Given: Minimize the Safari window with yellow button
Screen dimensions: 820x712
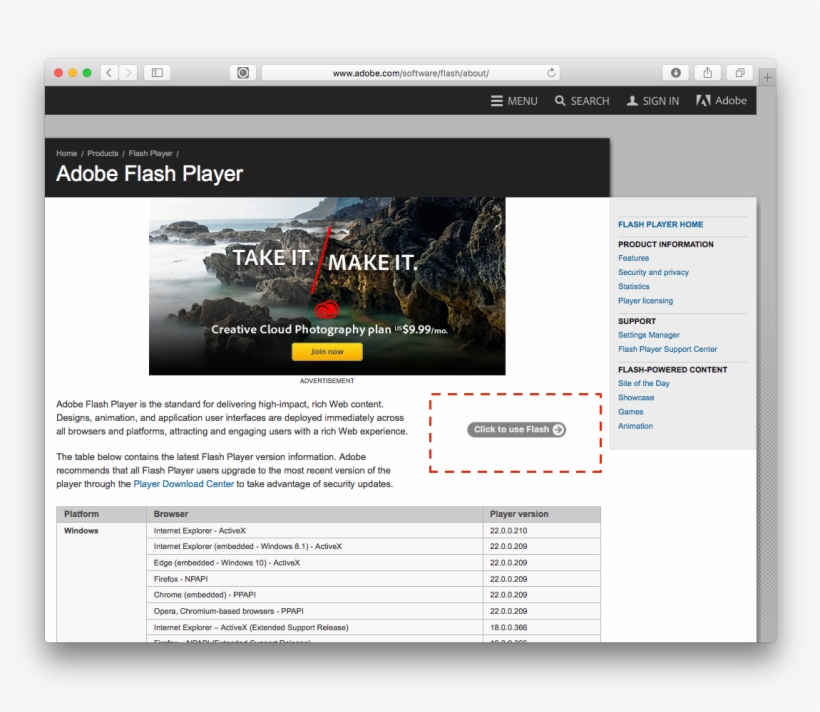Looking at the screenshot, I should coord(73,73).
